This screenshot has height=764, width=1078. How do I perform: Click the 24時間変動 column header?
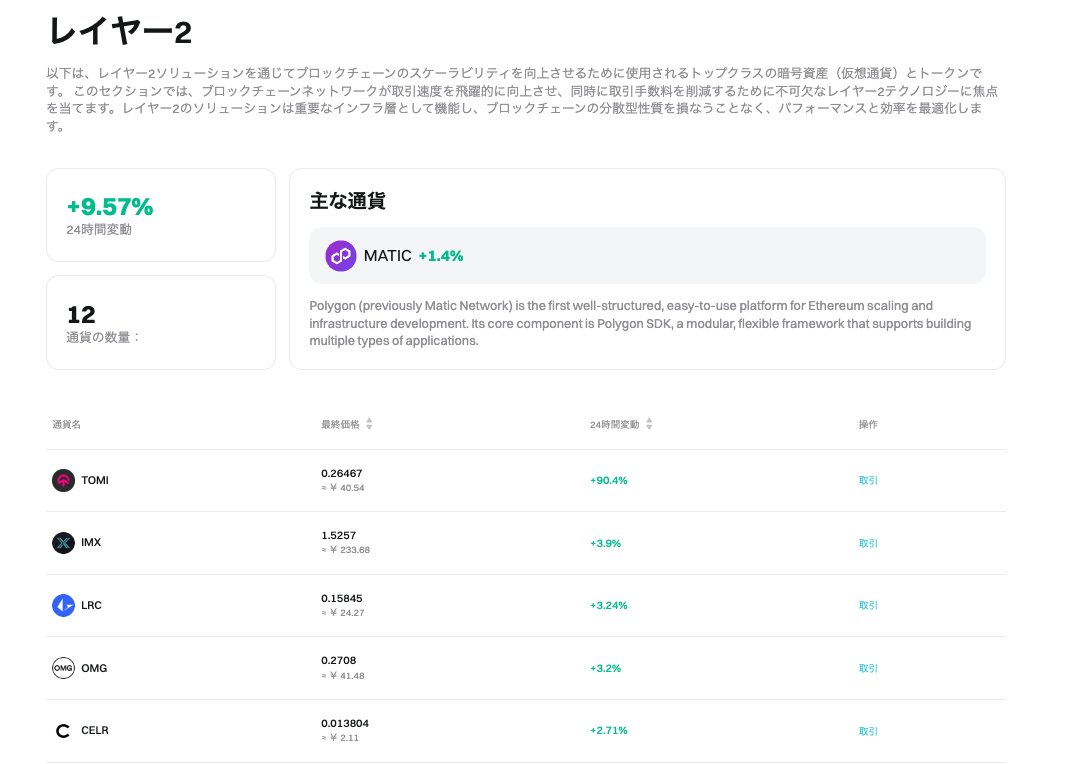(x=614, y=424)
